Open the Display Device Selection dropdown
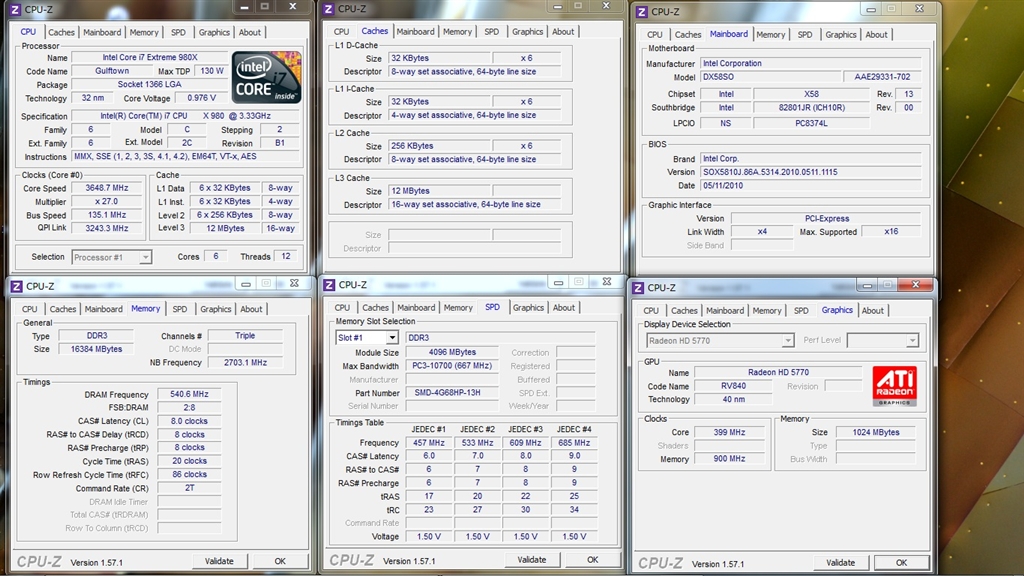Viewport: 1024px width, 576px height. pyautogui.click(x=787, y=341)
